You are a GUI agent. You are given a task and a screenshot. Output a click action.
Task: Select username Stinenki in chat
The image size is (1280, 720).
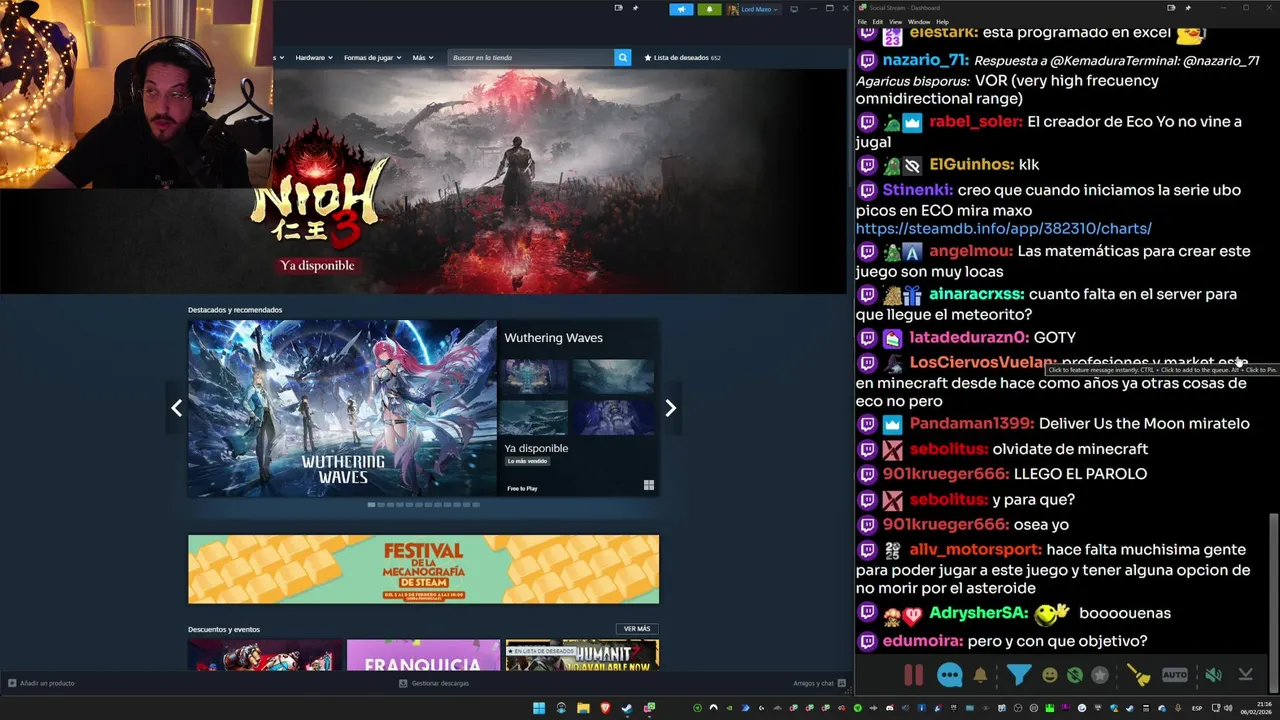(x=917, y=190)
